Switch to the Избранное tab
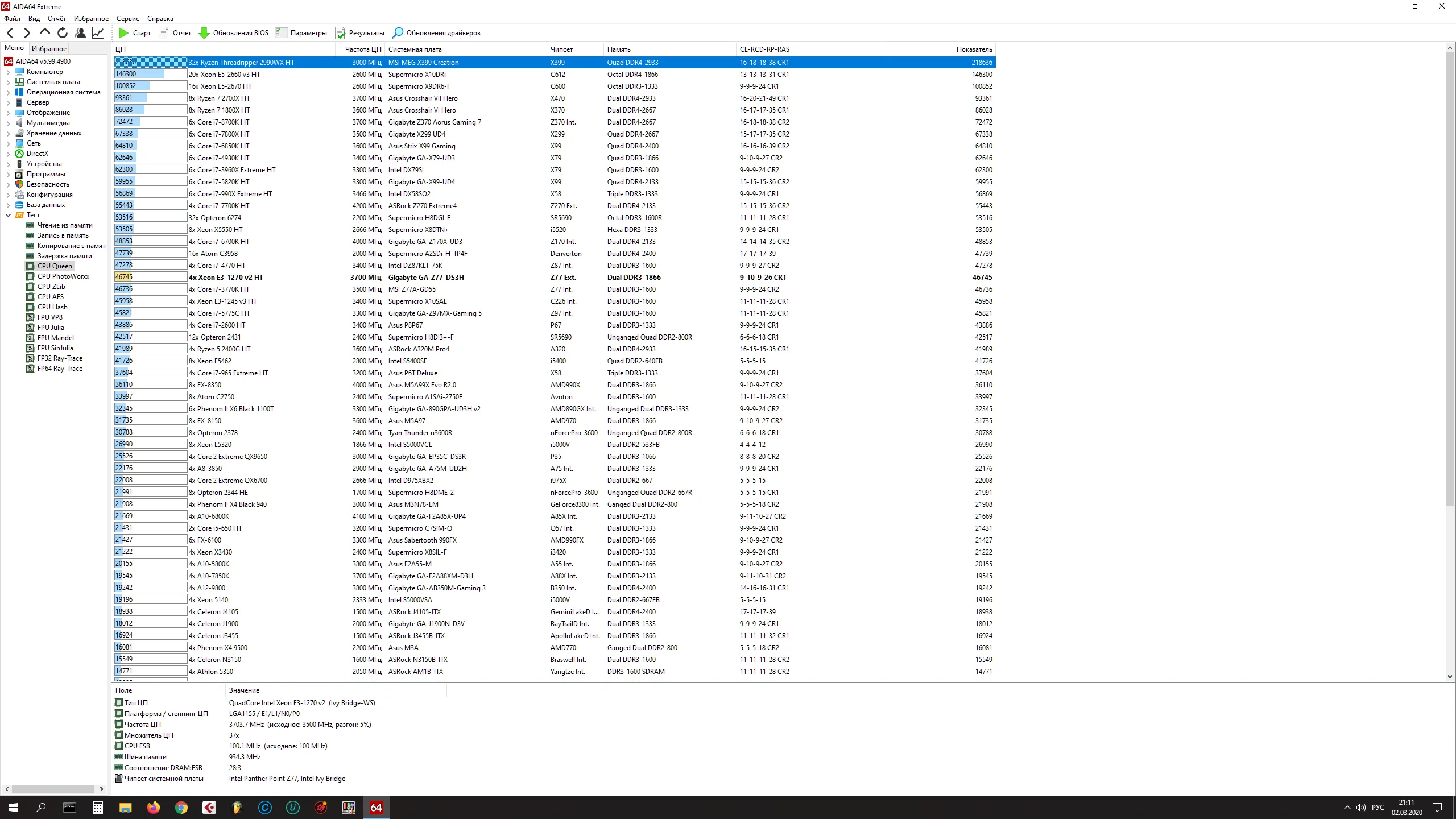The width and height of the screenshot is (1456, 819). click(49, 49)
